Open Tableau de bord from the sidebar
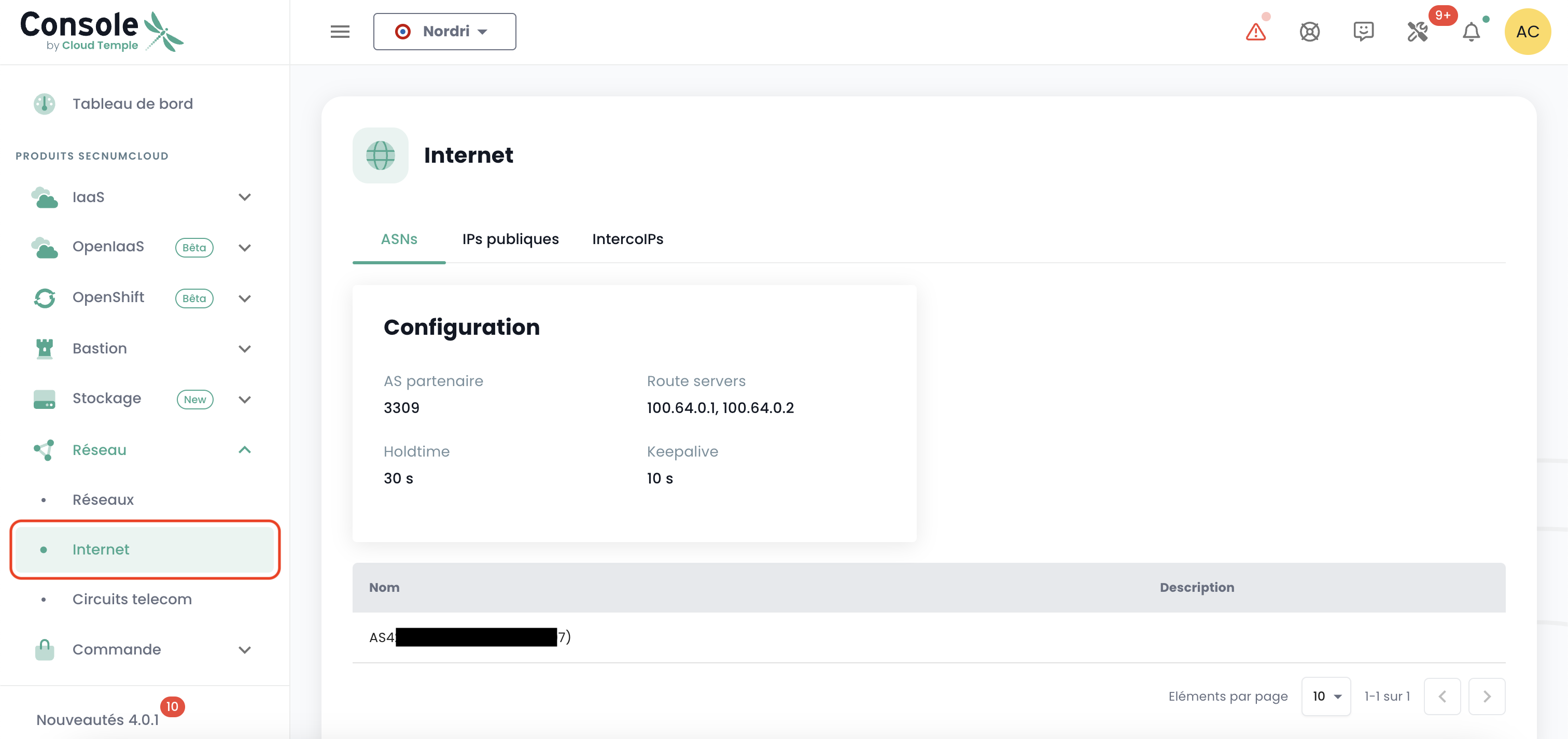The width and height of the screenshot is (1568, 739). 132,104
